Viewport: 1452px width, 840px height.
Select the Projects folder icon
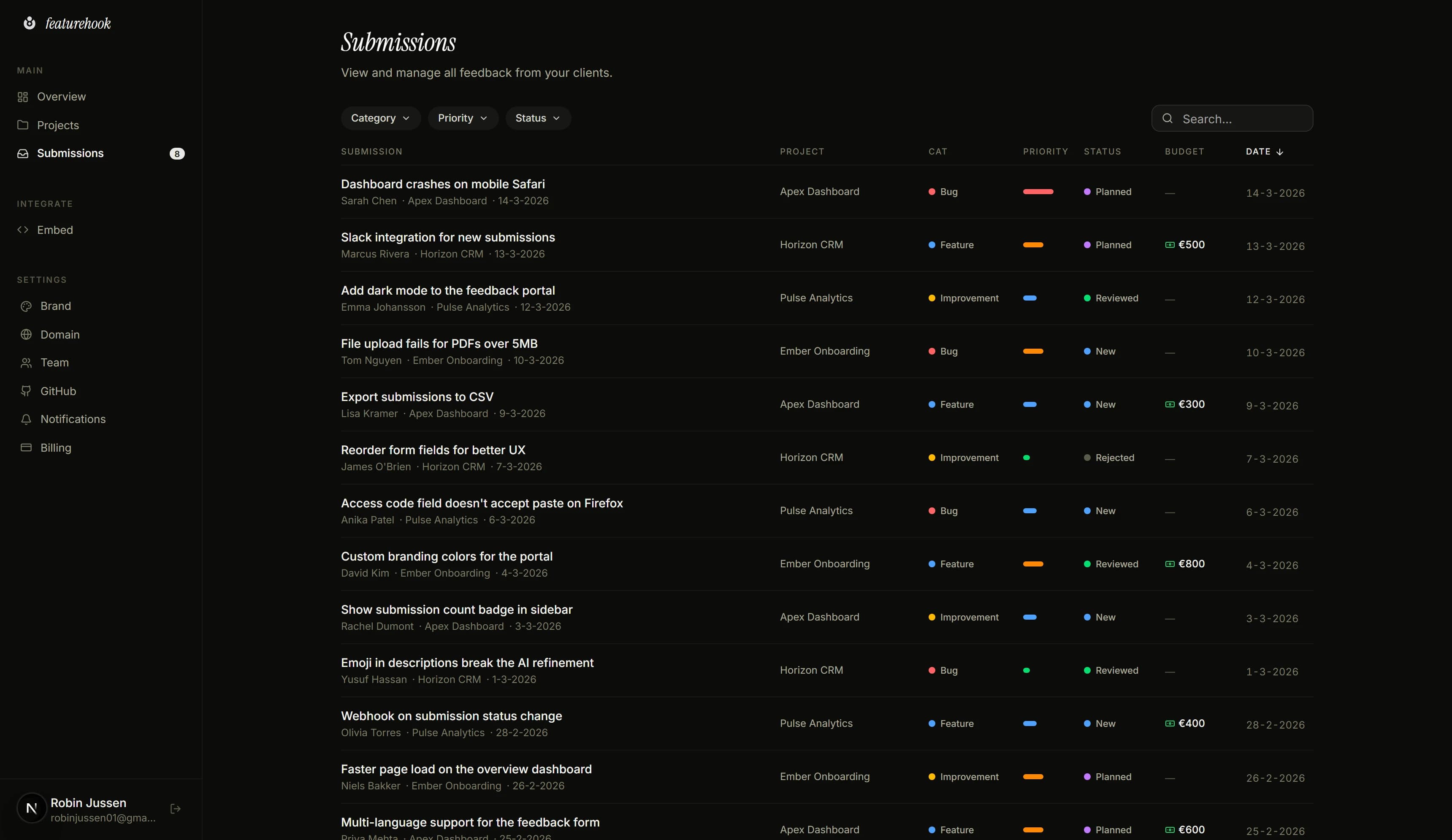23,125
